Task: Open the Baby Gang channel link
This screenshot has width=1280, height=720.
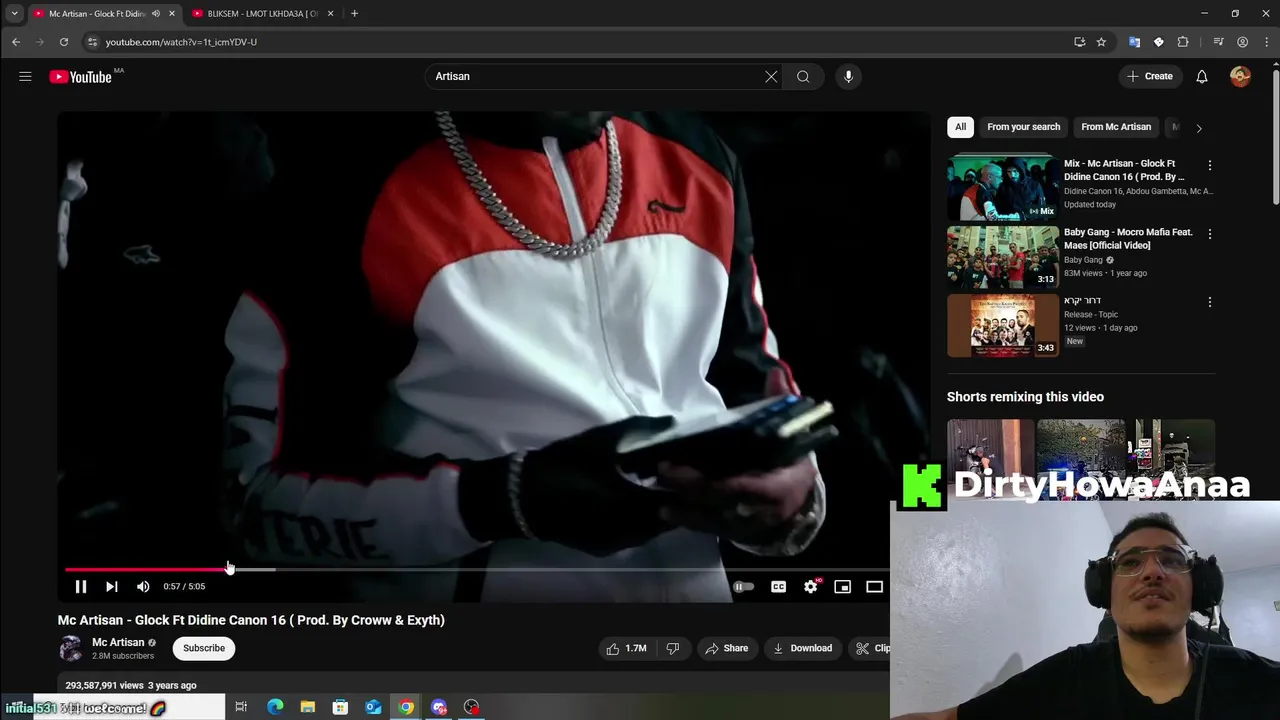Action: click(1083, 260)
